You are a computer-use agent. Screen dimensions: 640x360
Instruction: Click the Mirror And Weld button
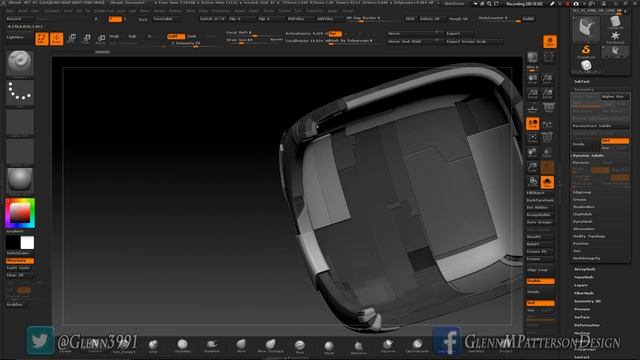(414, 41)
